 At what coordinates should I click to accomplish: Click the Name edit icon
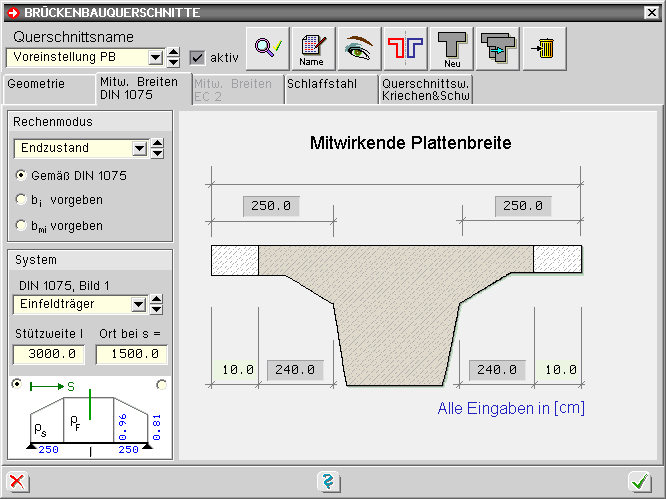pyautogui.click(x=313, y=47)
